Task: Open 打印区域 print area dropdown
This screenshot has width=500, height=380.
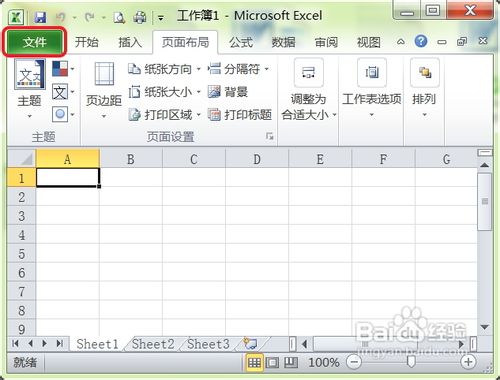Action: click(x=165, y=115)
